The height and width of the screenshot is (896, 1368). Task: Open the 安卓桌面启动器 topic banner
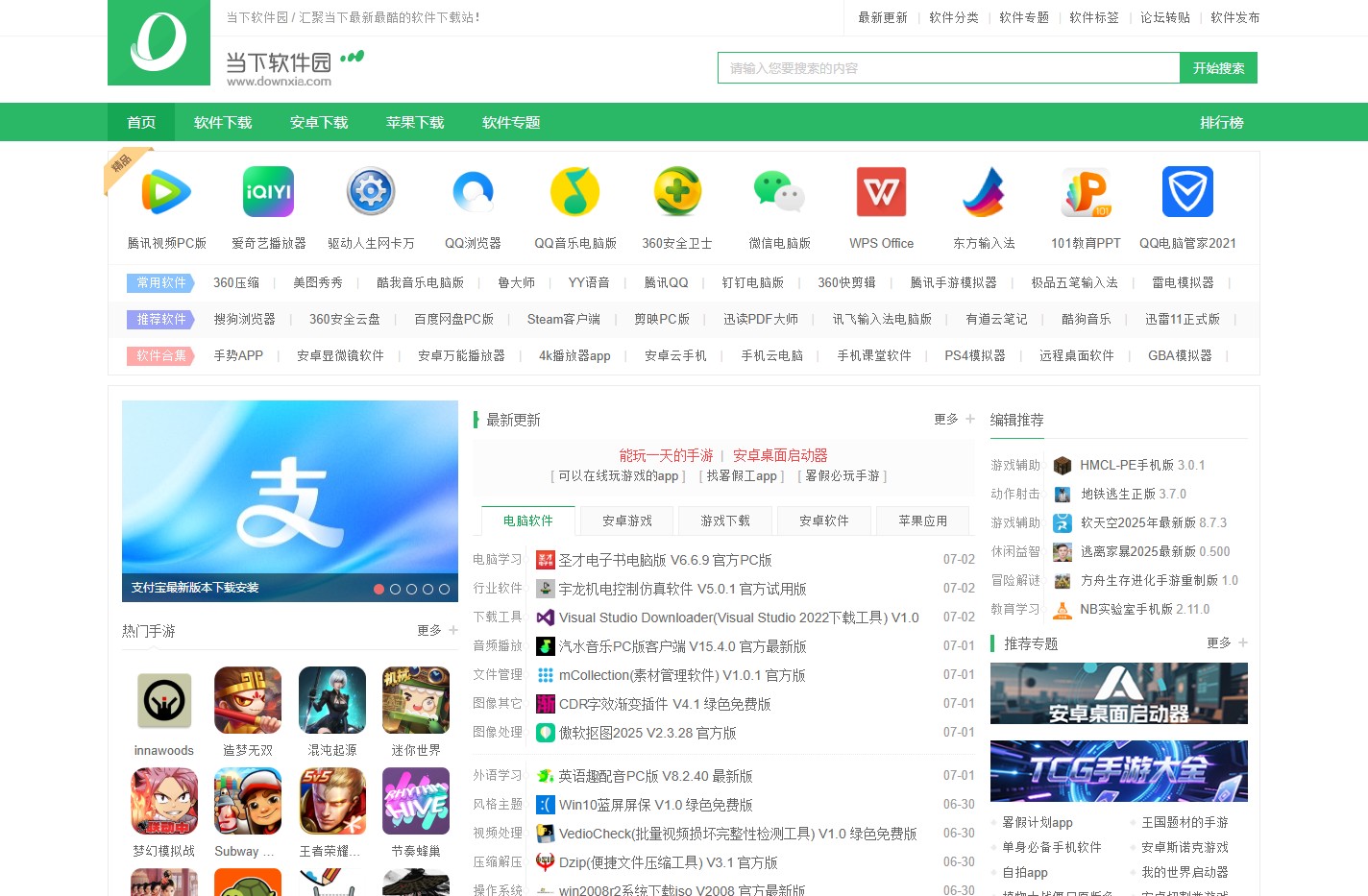tap(1119, 693)
